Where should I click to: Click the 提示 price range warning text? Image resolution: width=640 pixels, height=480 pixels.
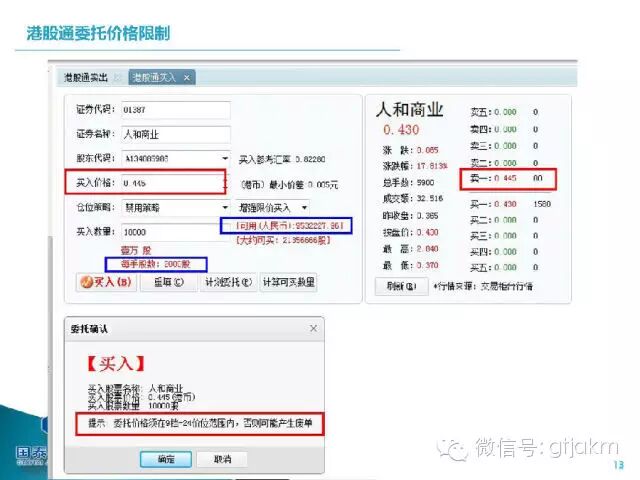click(200, 423)
